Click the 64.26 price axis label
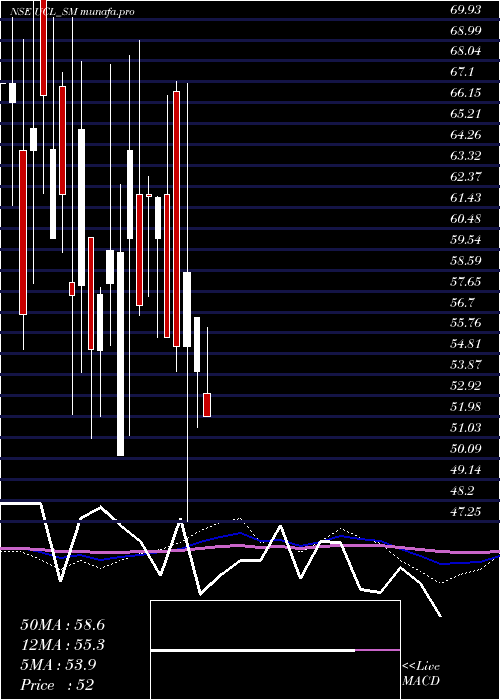Viewport: 500px width, 700px height. click(x=466, y=135)
